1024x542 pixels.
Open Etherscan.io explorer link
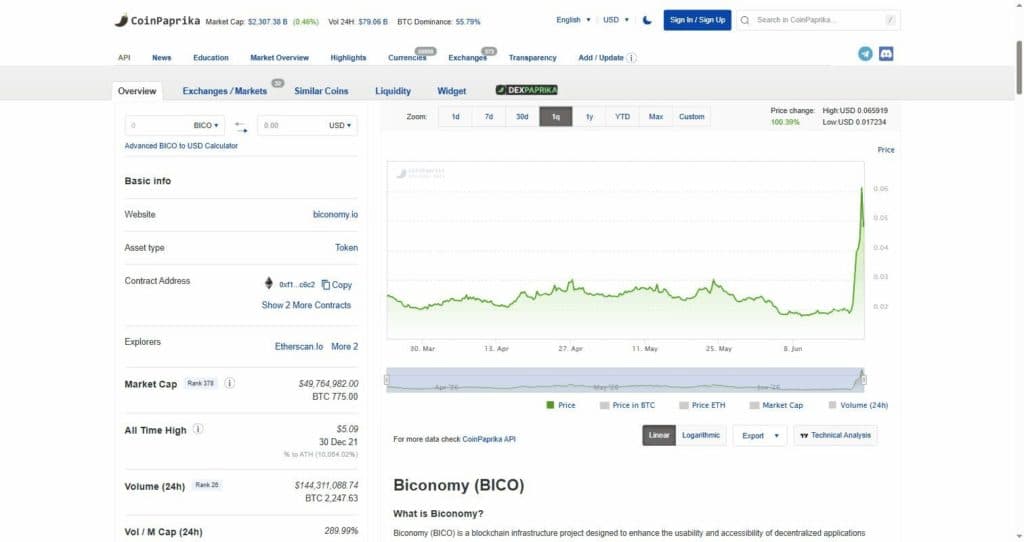[298, 347]
